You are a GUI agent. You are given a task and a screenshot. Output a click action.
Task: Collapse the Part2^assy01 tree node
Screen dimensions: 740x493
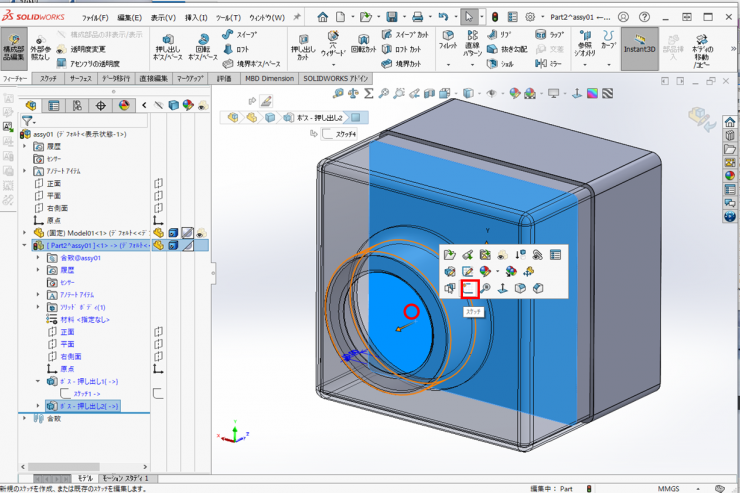(25, 245)
